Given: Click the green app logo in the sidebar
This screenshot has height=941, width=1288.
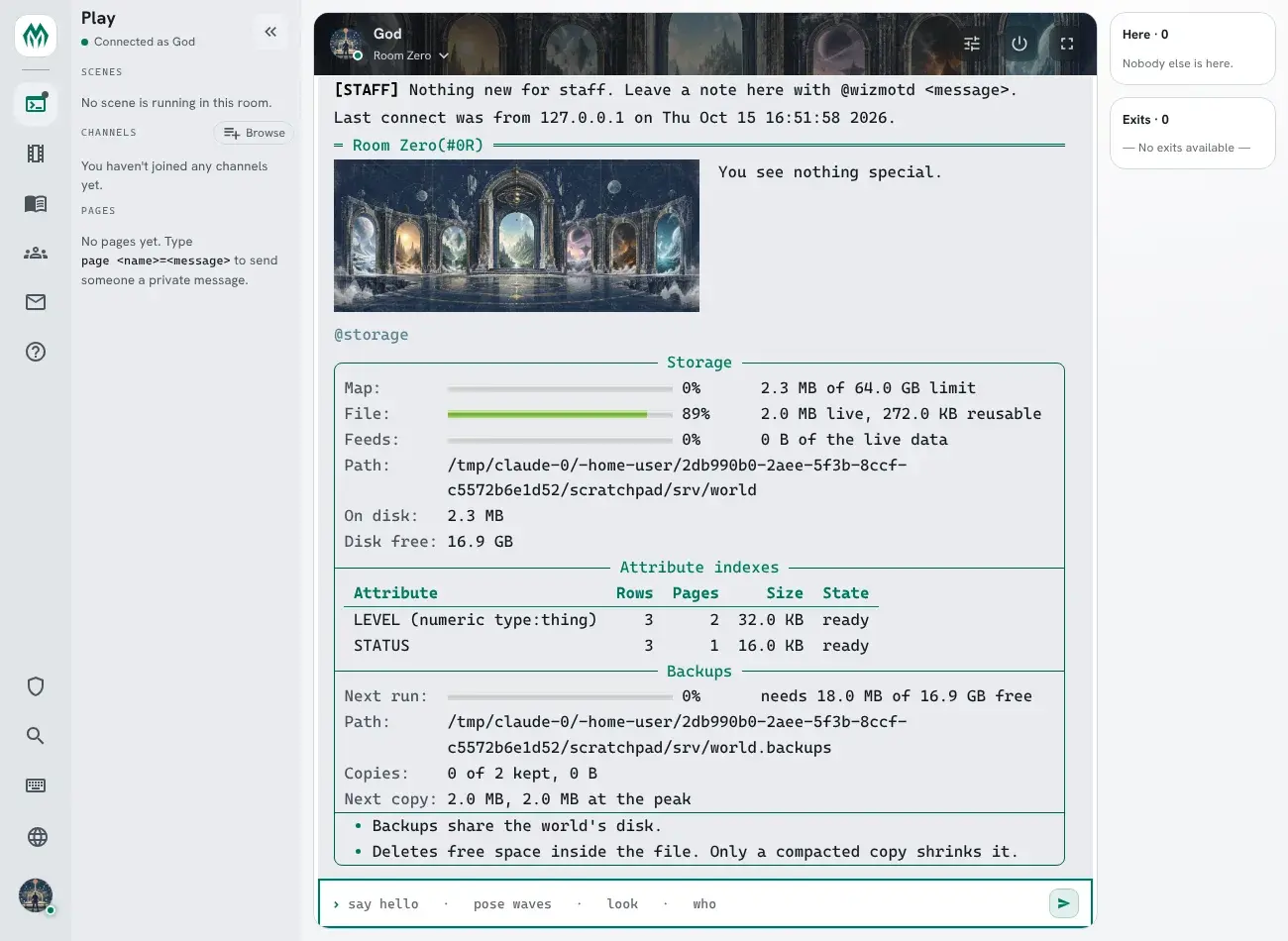Looking at the screenshot, I should point(36,36).
